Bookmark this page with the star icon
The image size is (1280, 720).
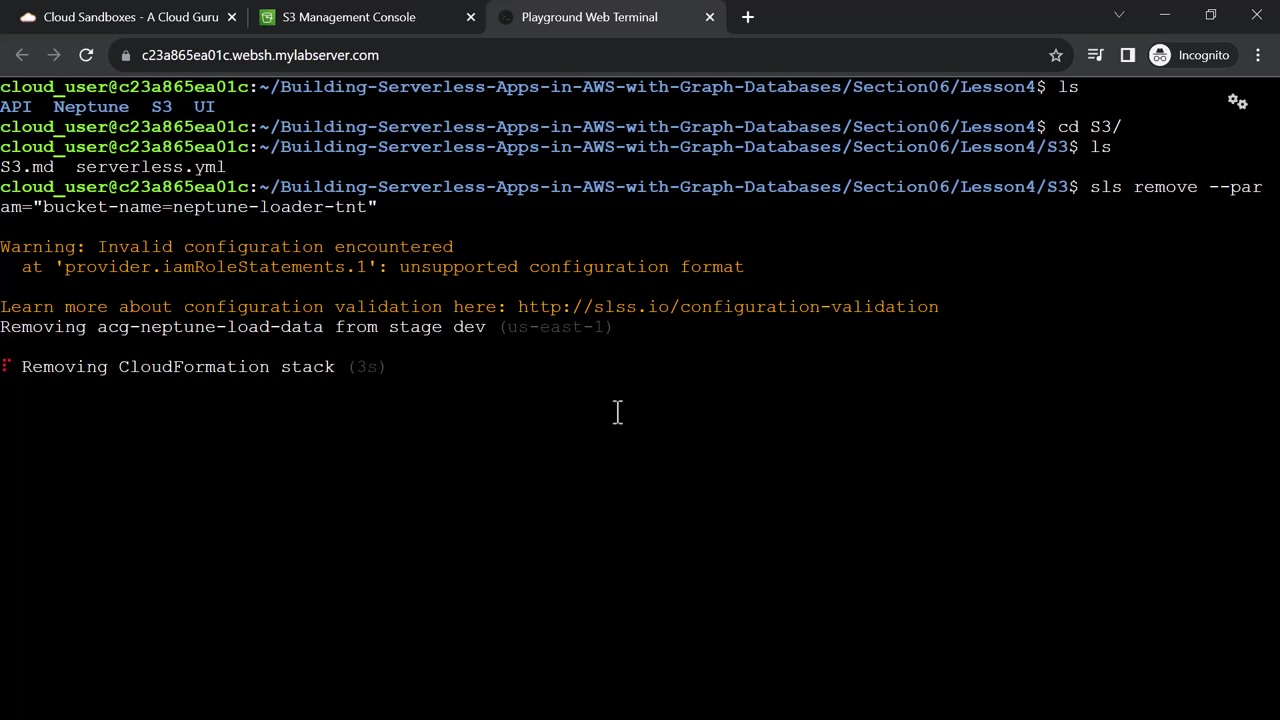pyautogui.click(x=1055, y=55)
